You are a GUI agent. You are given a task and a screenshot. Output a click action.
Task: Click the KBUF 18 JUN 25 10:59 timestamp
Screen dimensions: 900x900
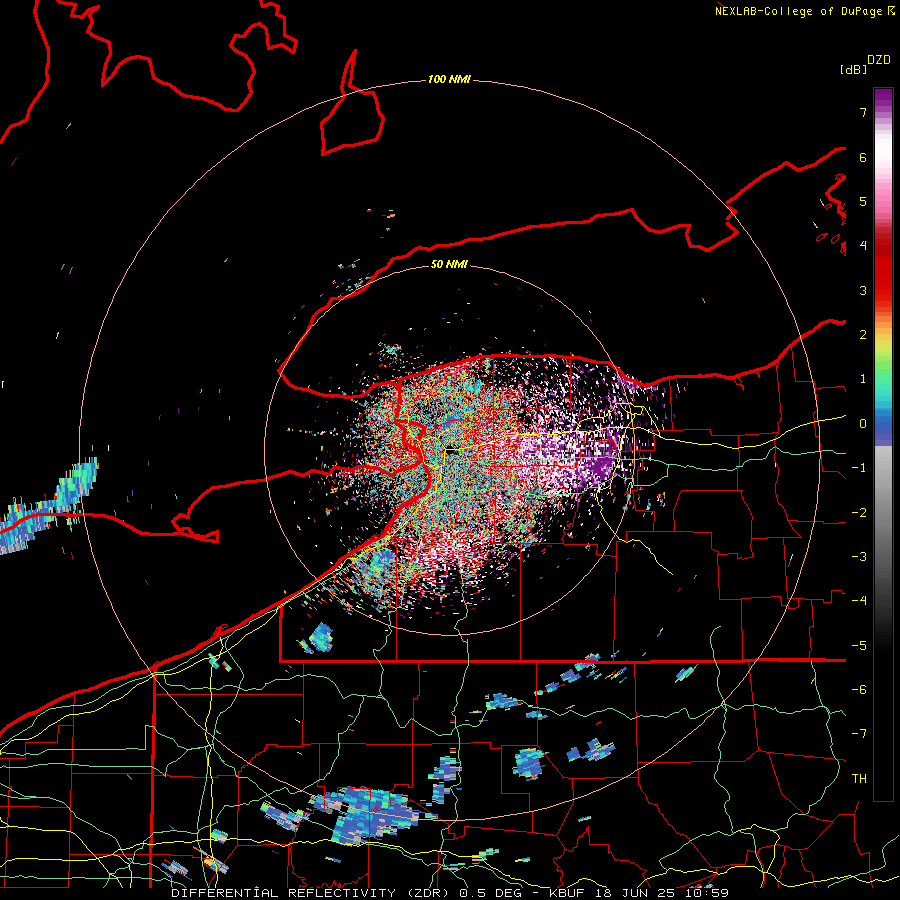[639, 893]
